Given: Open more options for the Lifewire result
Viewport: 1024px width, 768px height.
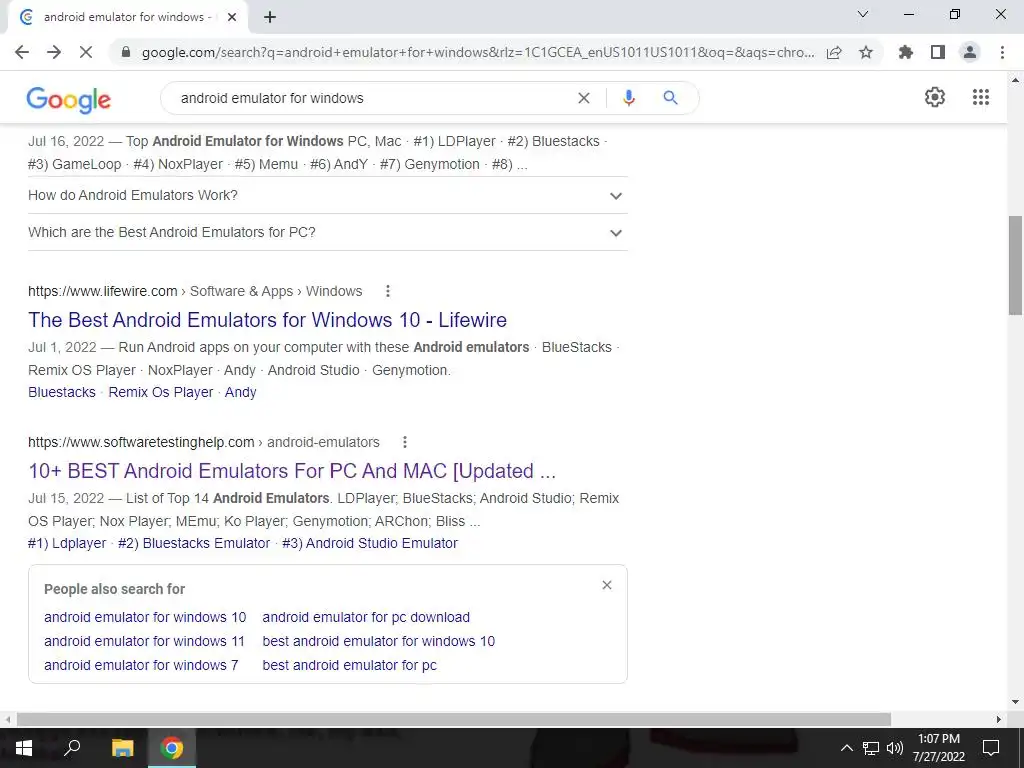Looking at the screenshot, I should point(388,291).
